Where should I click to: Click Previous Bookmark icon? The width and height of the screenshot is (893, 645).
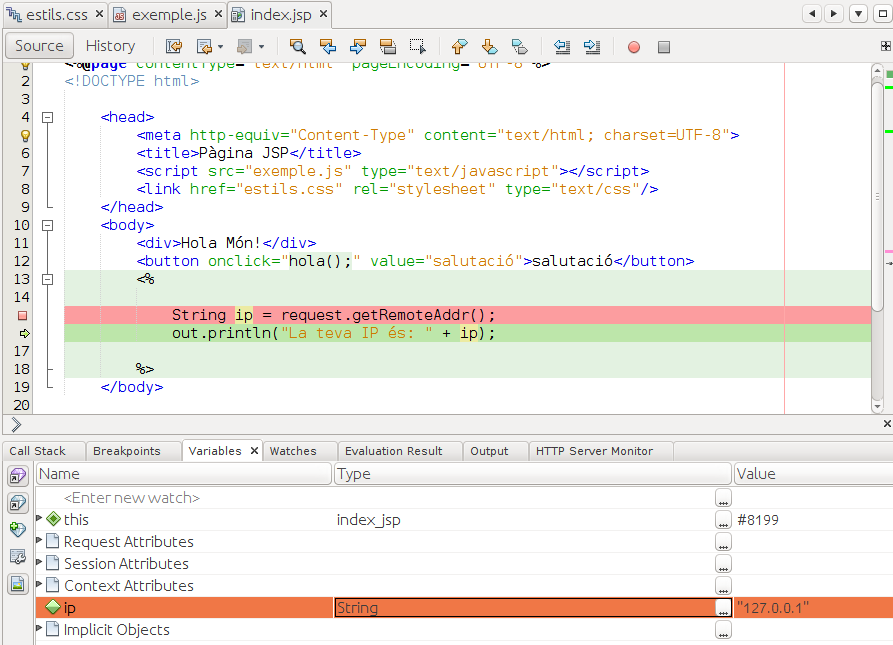click(x=459, y=47)
